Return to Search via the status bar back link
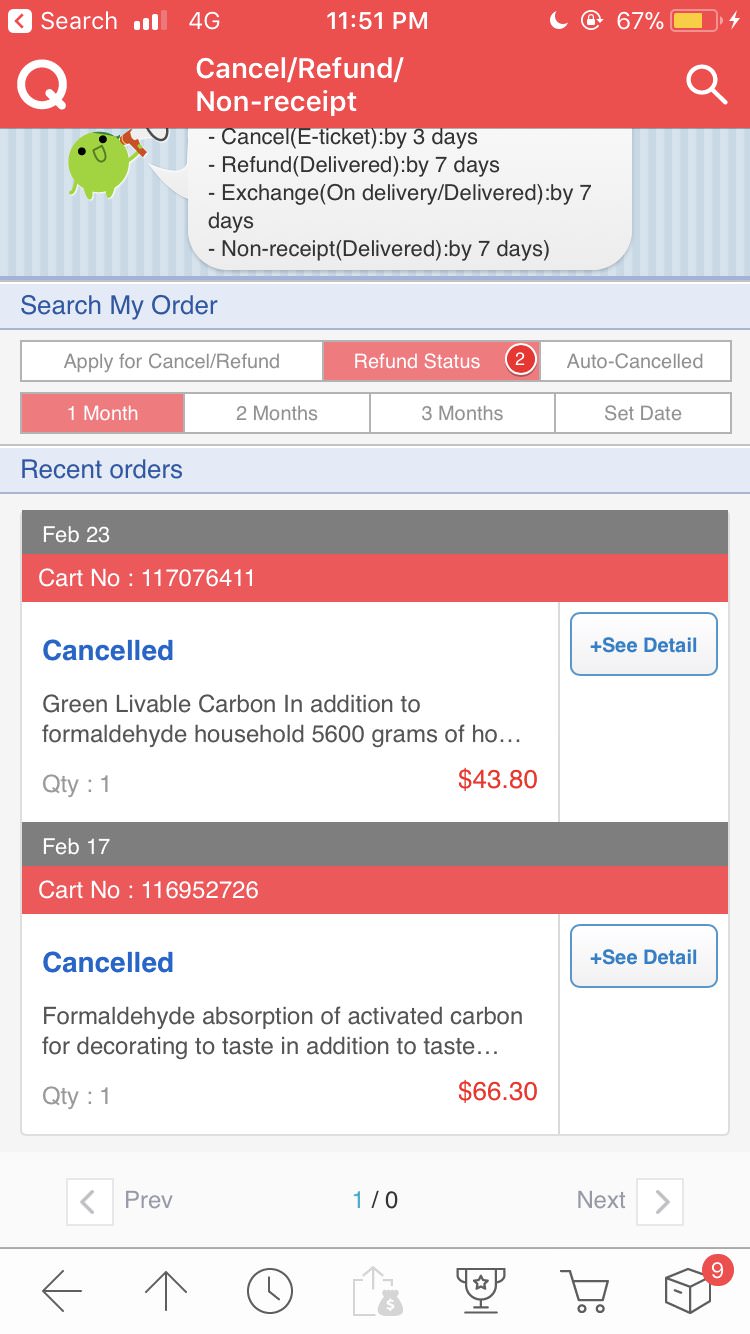The width and height of the screenshot is (750, 1334). tap(64, 21)
